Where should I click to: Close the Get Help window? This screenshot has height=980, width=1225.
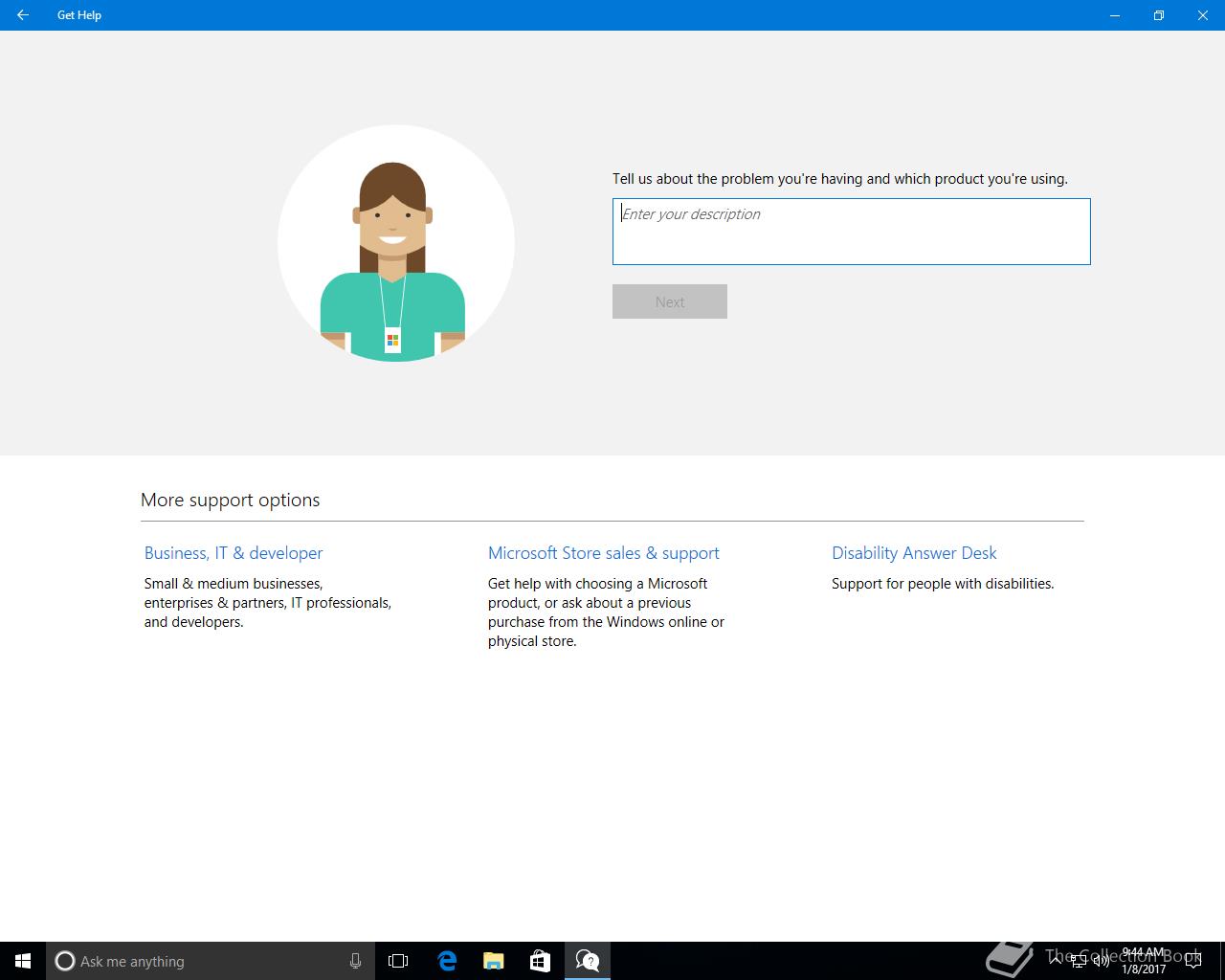pos(1203,15)
